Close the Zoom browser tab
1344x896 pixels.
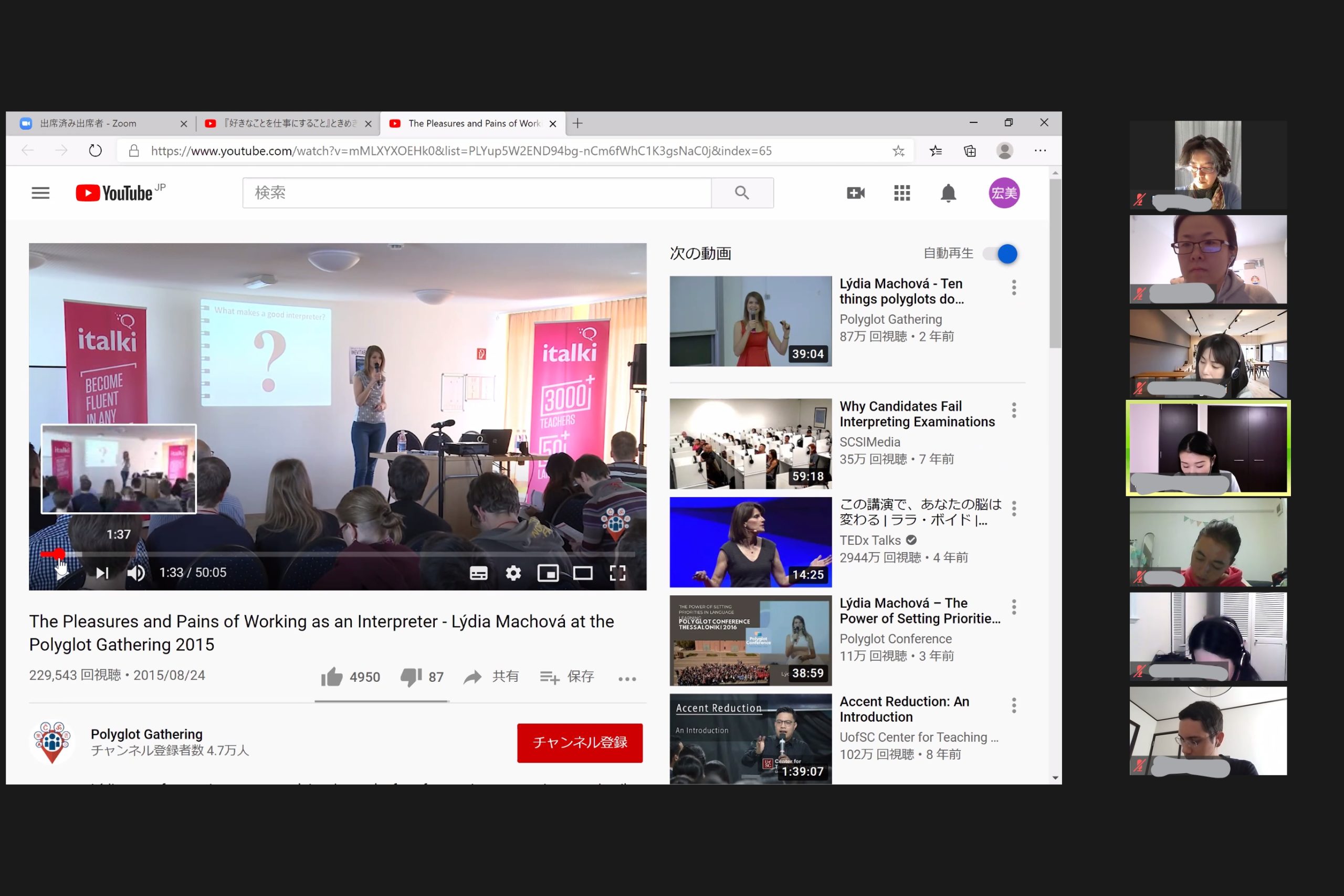point(183,123)
